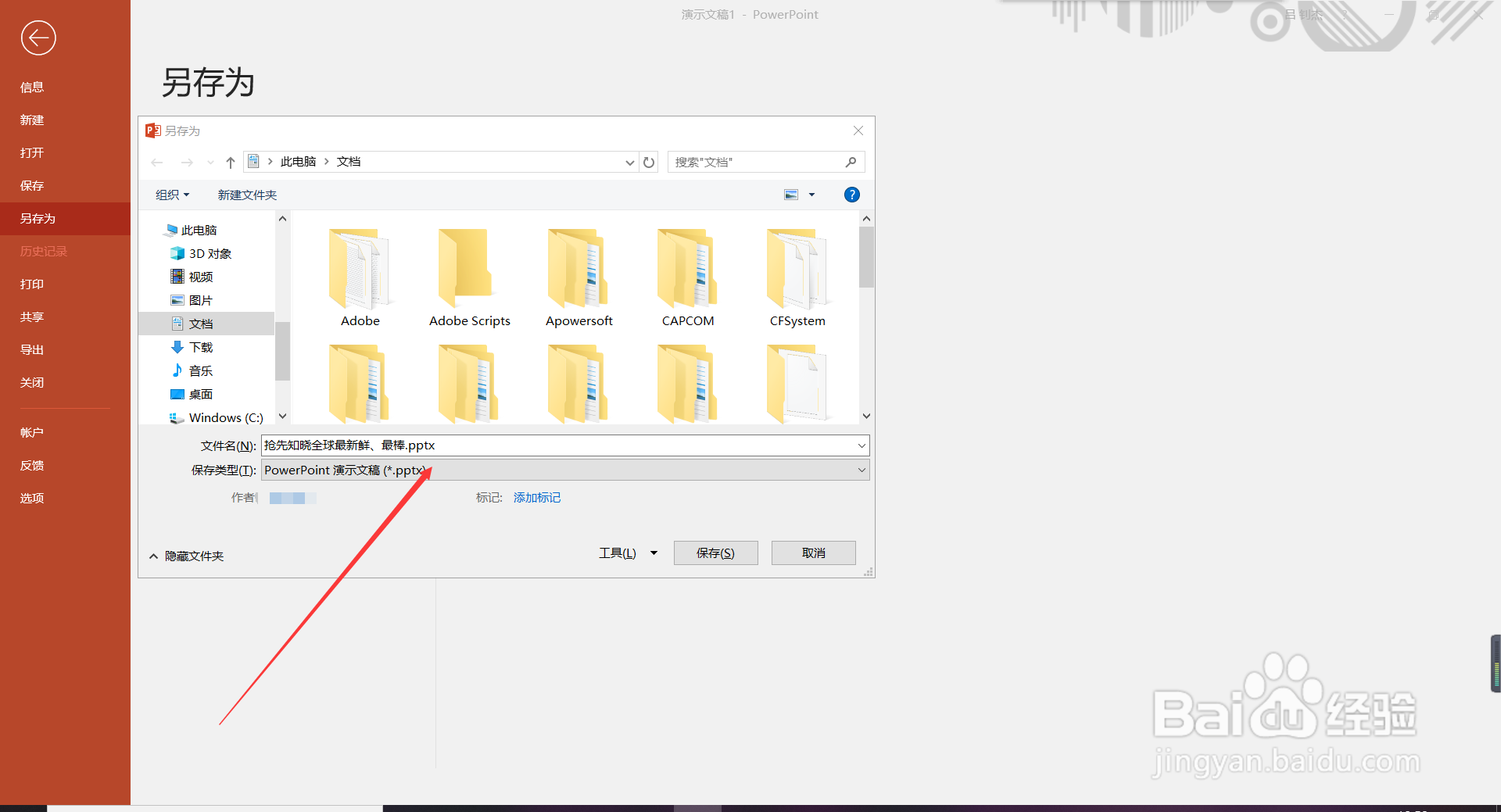The image size is (1501, 812).
Task: Expand the 文件名 dropdown arrow
Action: click(x=862, y=445)
